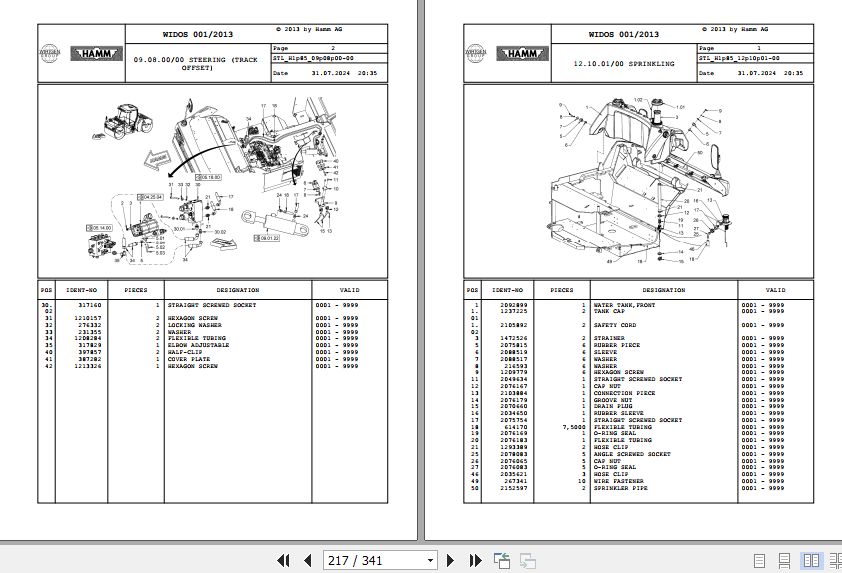
Task: Click the COVER PLATE row
Action: coord(213,359)
